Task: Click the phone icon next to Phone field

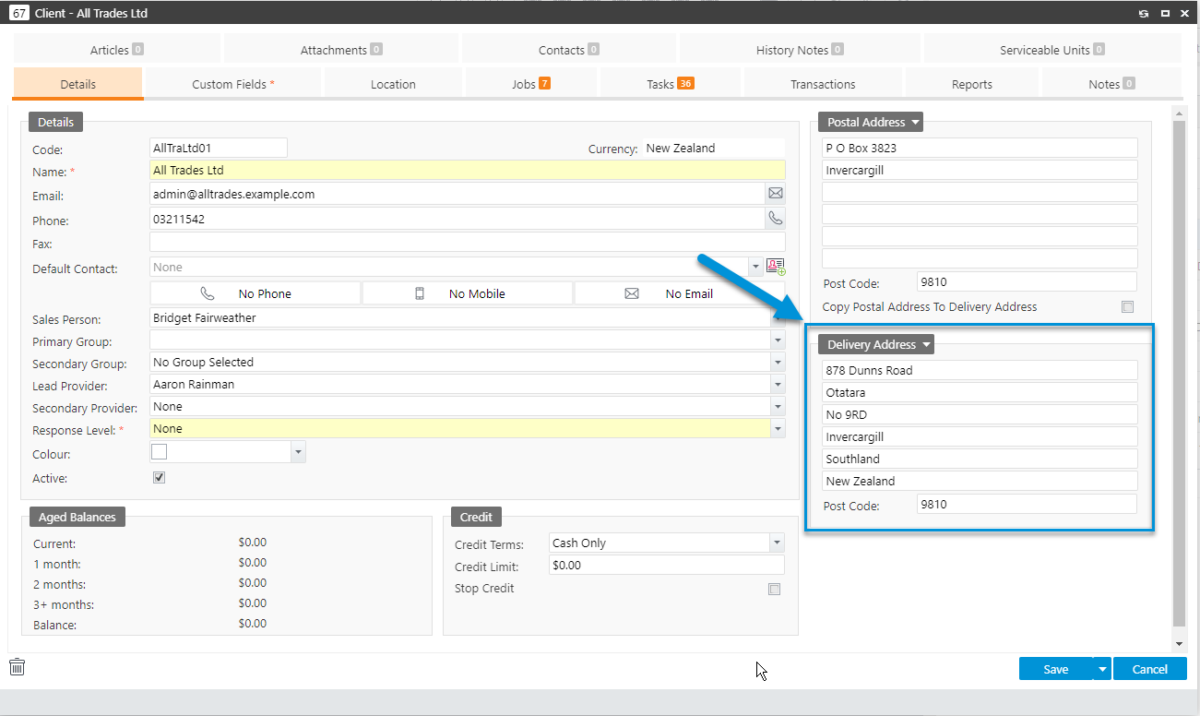Action: [x=775, y=217]
